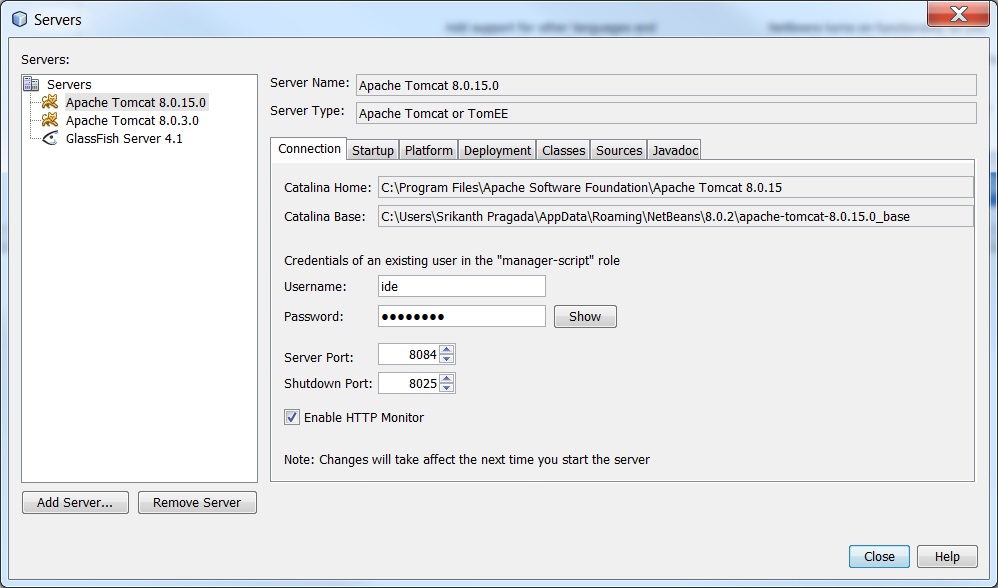Click the Server Port value field
The height and width of the screenshot is (588, 998).
pos(409,354)
